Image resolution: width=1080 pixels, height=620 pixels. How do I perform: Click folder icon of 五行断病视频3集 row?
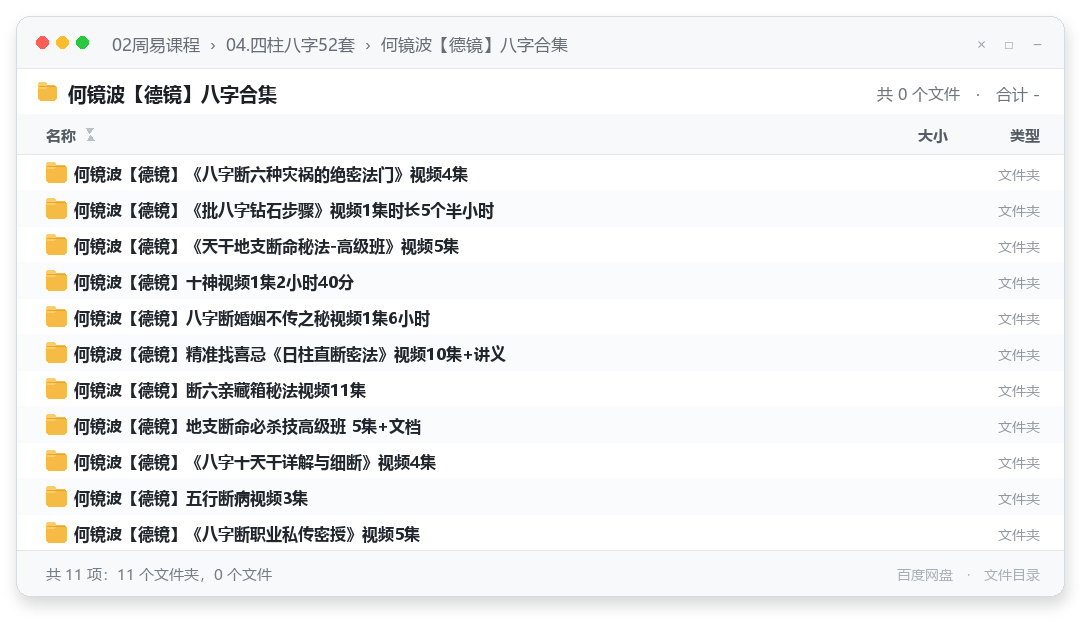56,497
